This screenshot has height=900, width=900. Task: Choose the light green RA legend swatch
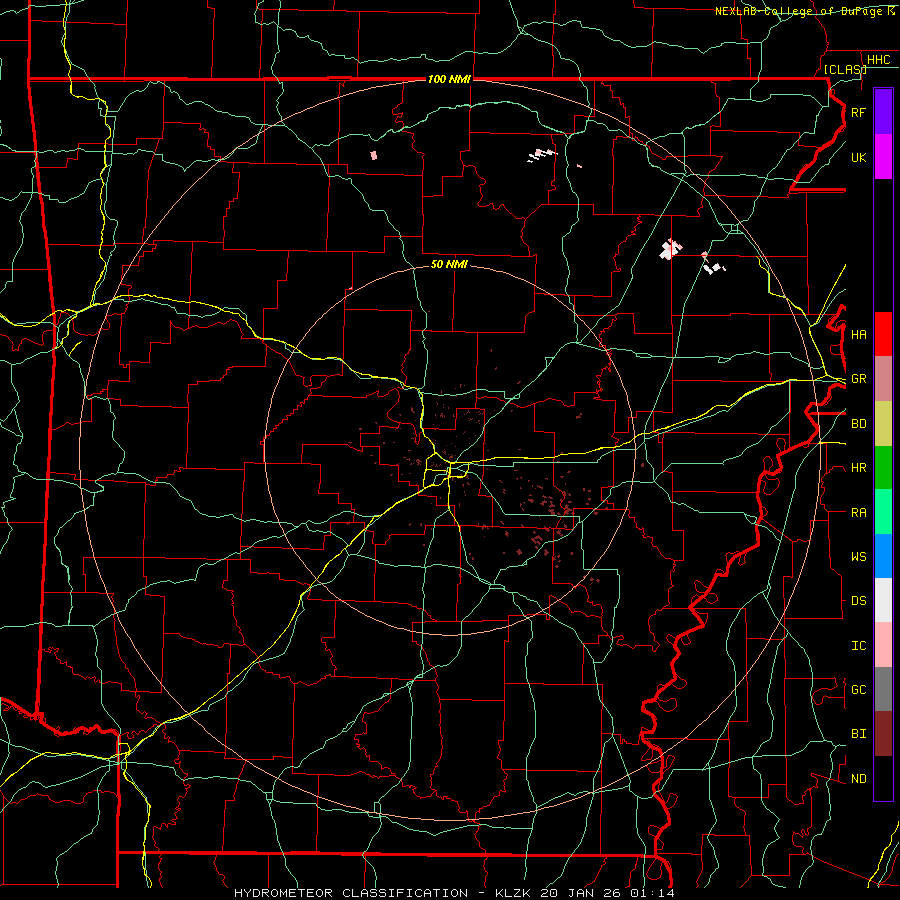883,512
